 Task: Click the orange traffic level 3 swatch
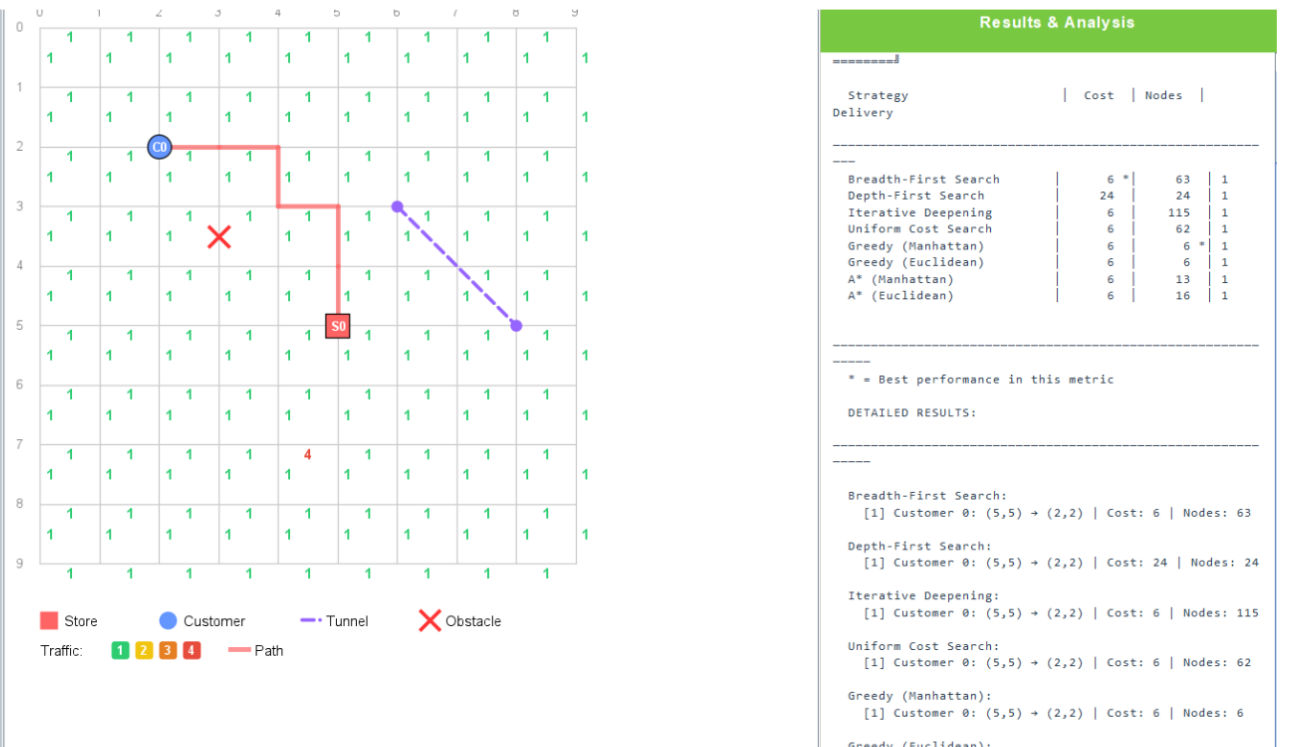click(168, 651)
